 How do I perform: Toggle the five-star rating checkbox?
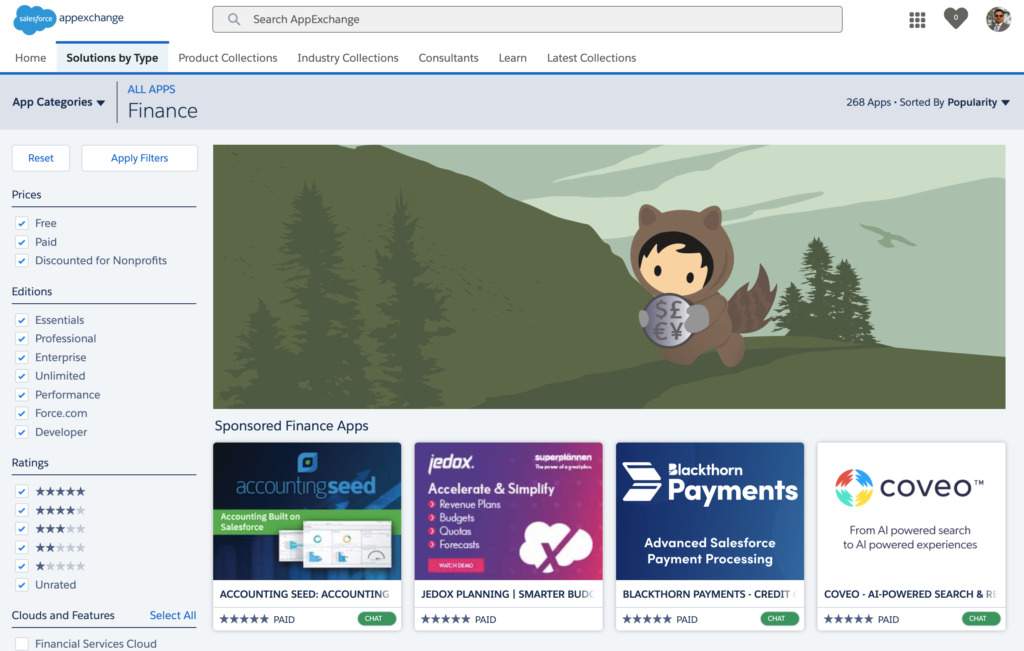point(22,492)
